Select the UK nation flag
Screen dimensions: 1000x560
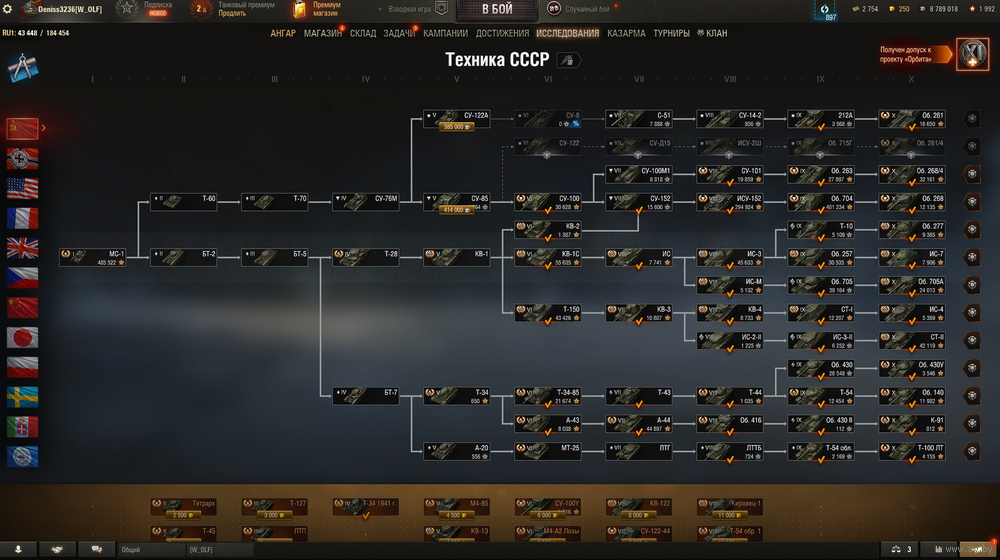pyautogui.click(x=22, y=248)
